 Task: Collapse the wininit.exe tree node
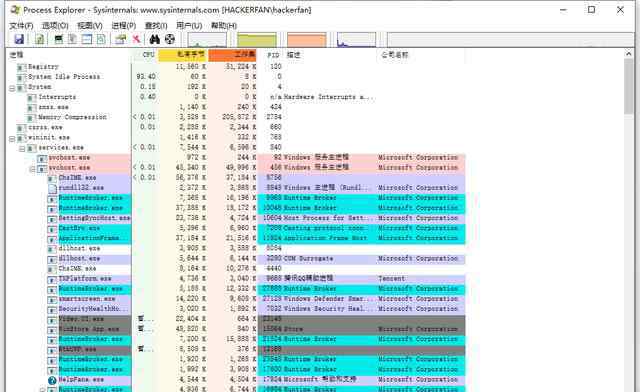12,138
